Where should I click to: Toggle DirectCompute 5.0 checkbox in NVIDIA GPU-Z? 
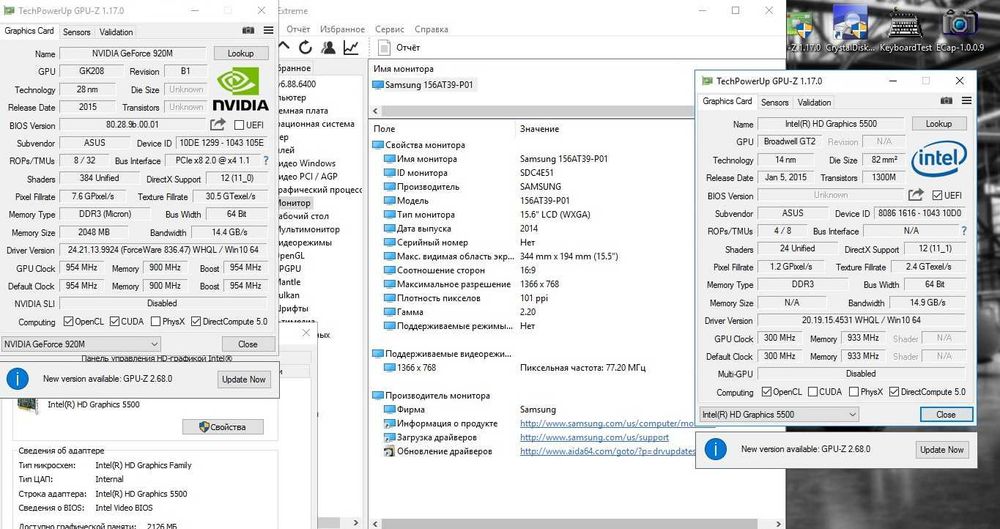[196, 322]
